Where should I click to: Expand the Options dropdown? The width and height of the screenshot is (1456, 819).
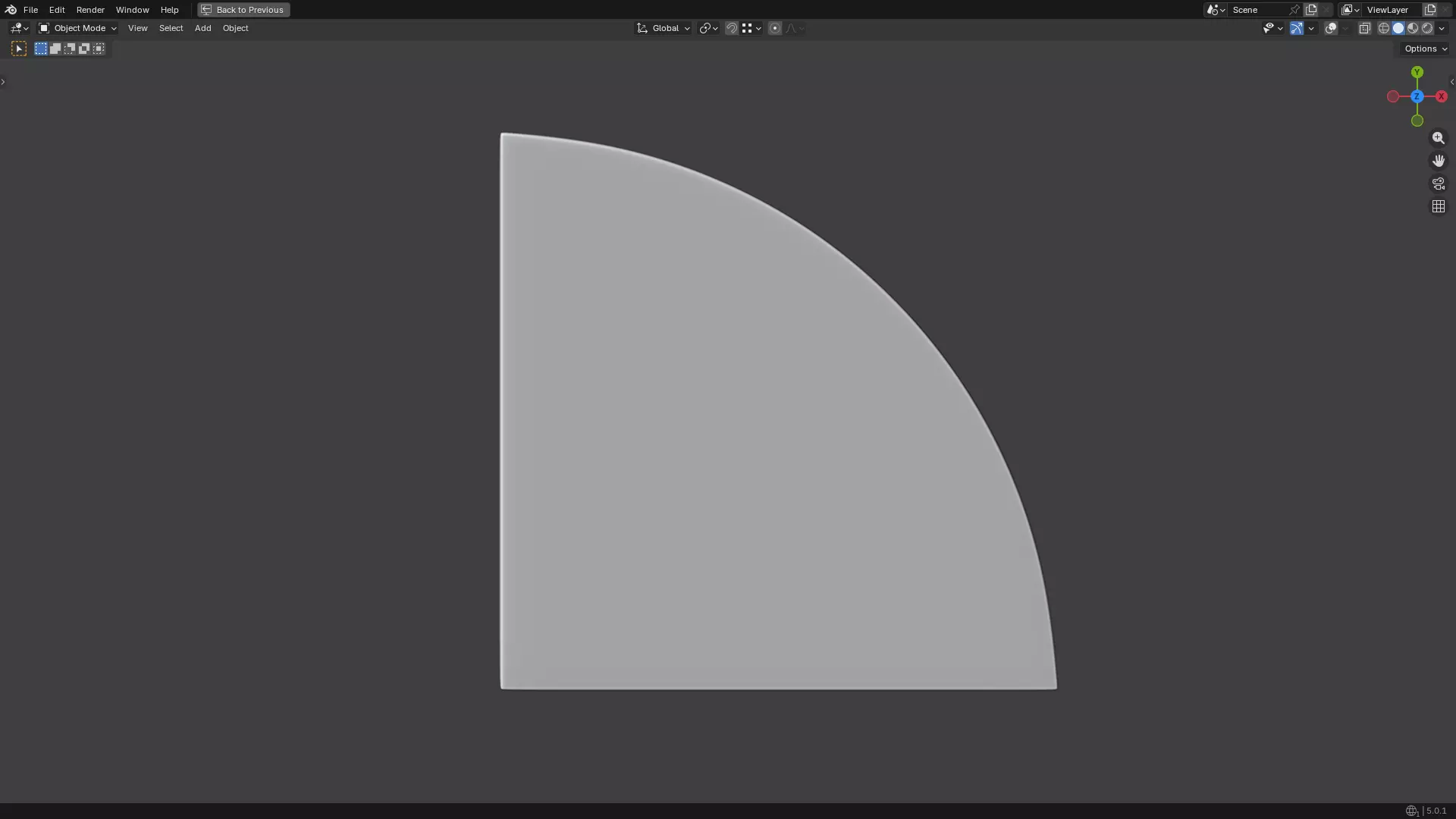pos(1425,49)
